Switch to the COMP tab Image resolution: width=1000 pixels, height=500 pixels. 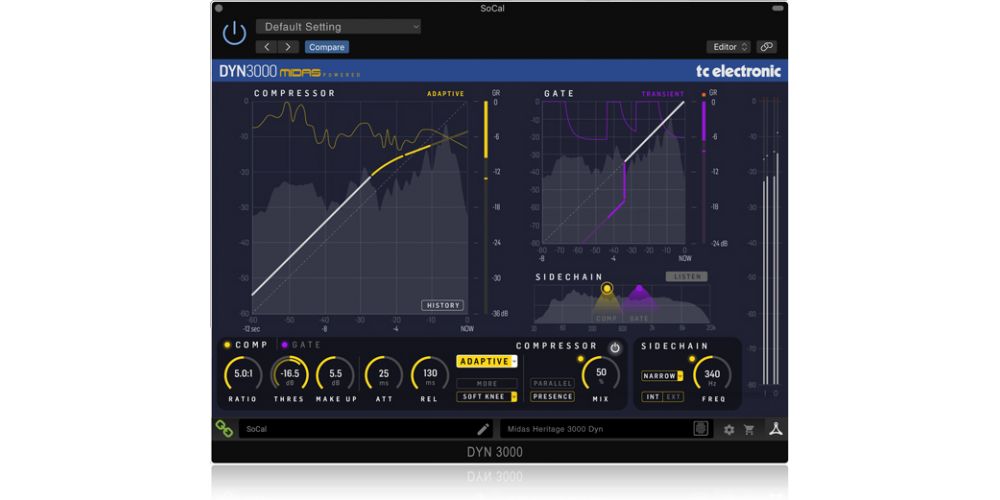point(246,345)
